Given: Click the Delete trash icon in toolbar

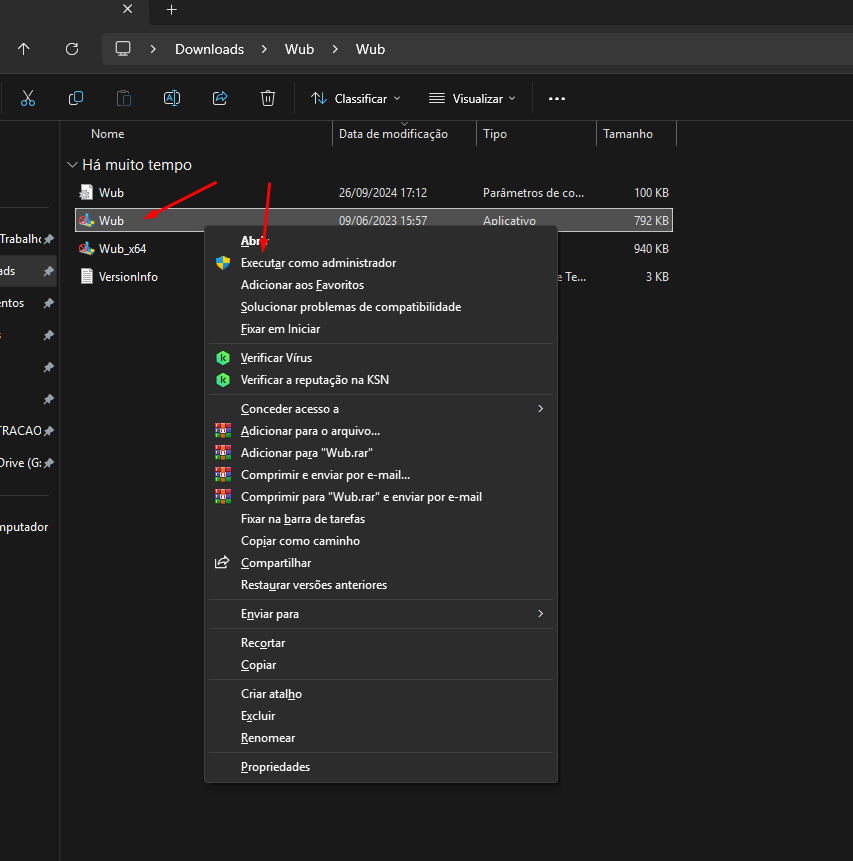Looking at the screenshot, I should coord(268,98).
